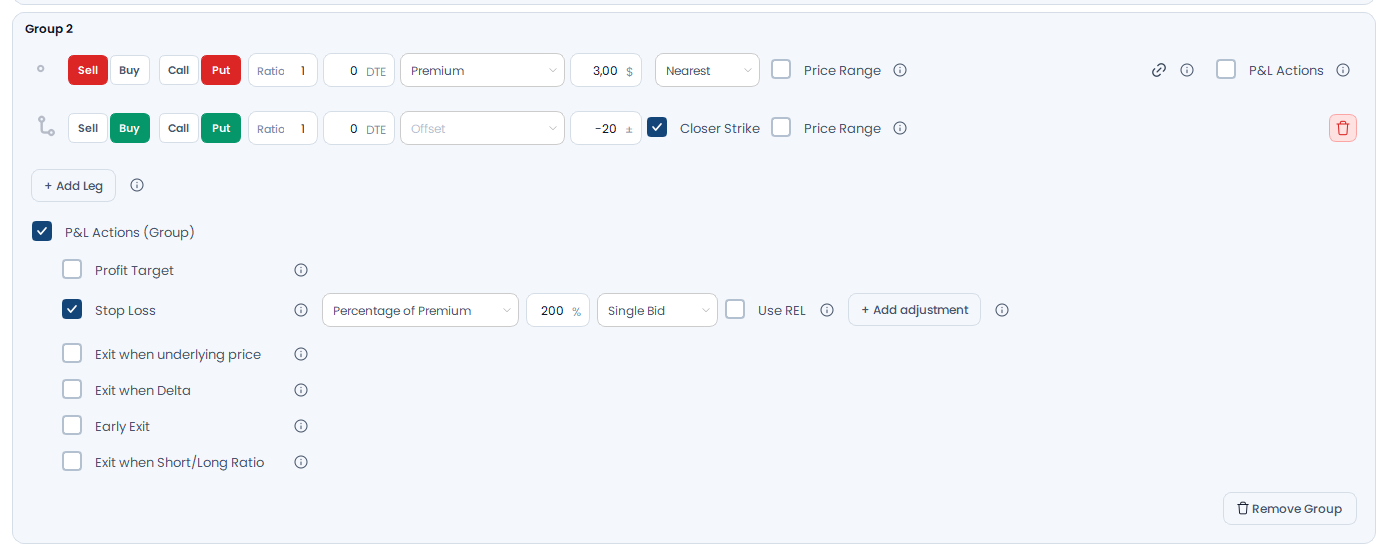Delete second leg with red trash icon
The image size is (1388, 550).
point(1343,128)
